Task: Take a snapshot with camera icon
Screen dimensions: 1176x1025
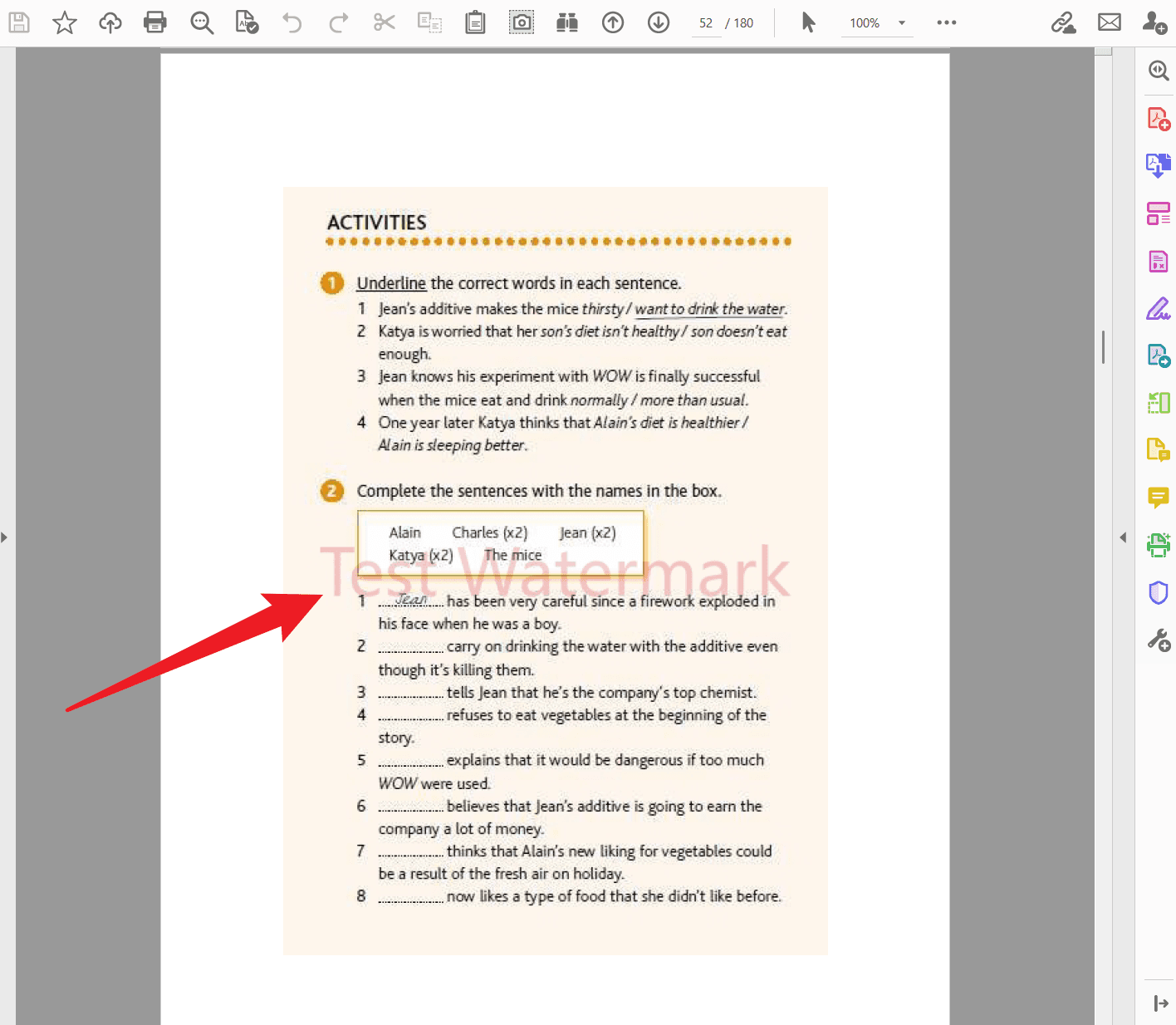Action: (x=522, y=22)
